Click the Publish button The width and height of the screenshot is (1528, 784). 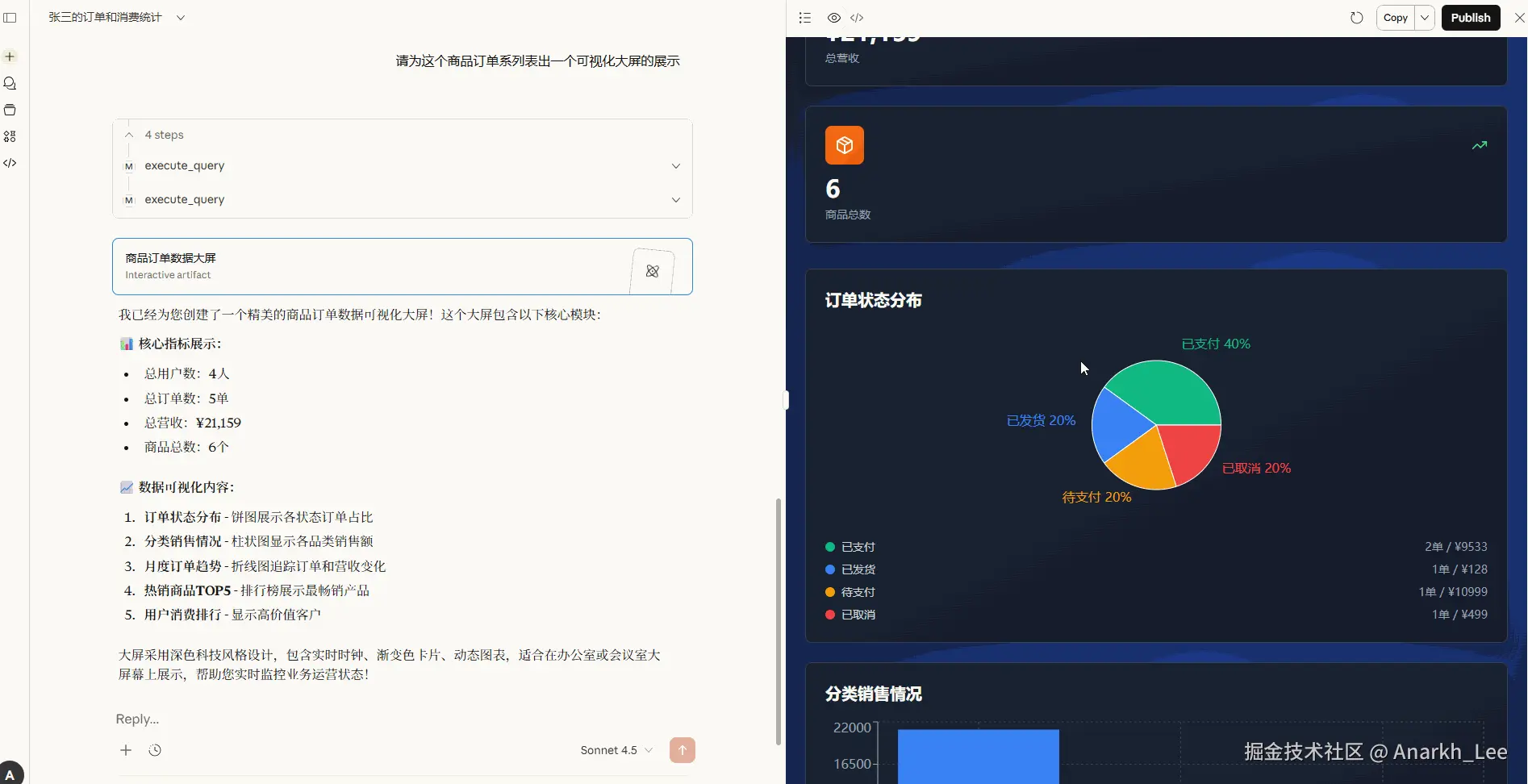1471,18
